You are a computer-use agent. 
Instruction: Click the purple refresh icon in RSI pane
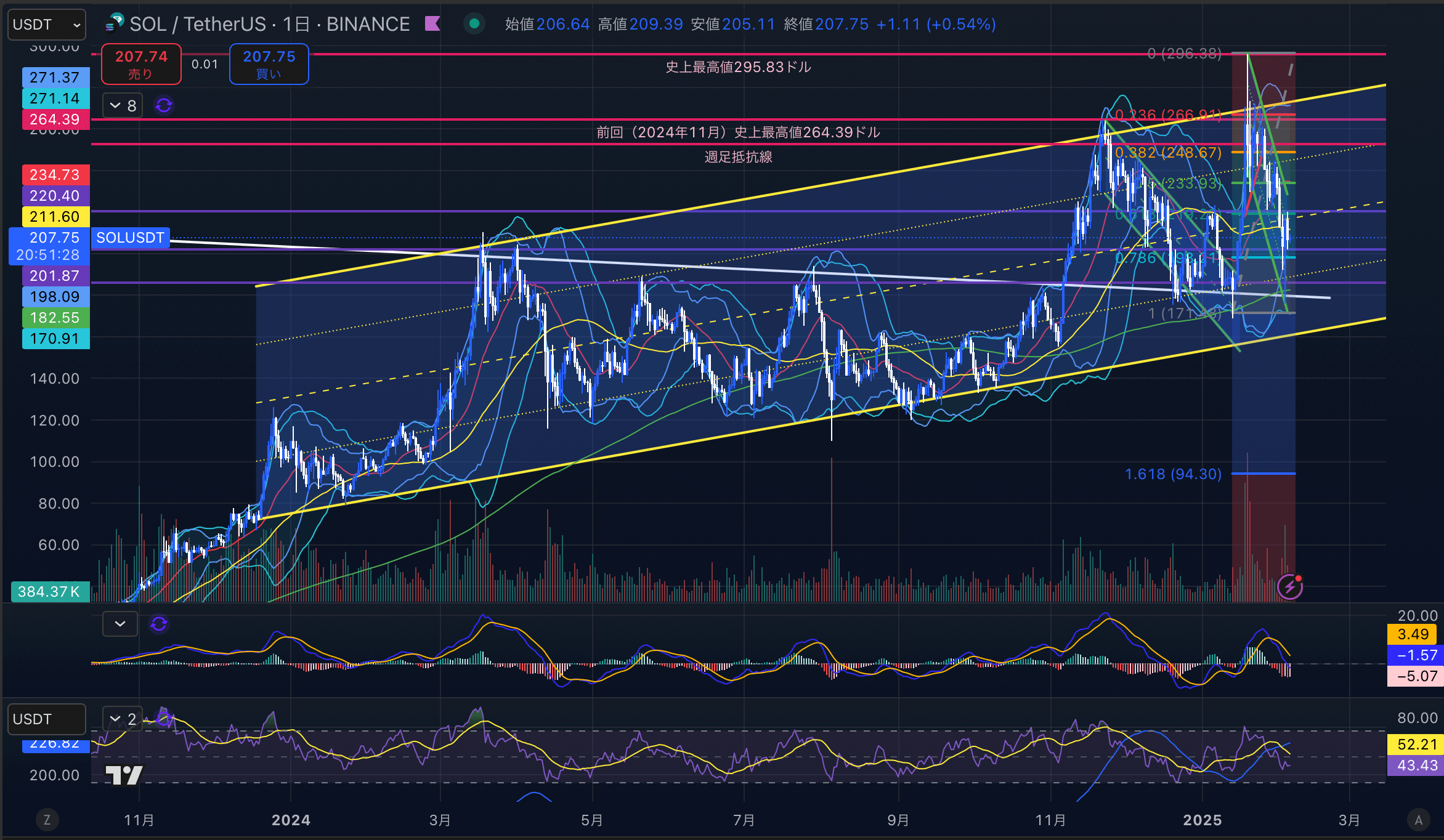163,717
